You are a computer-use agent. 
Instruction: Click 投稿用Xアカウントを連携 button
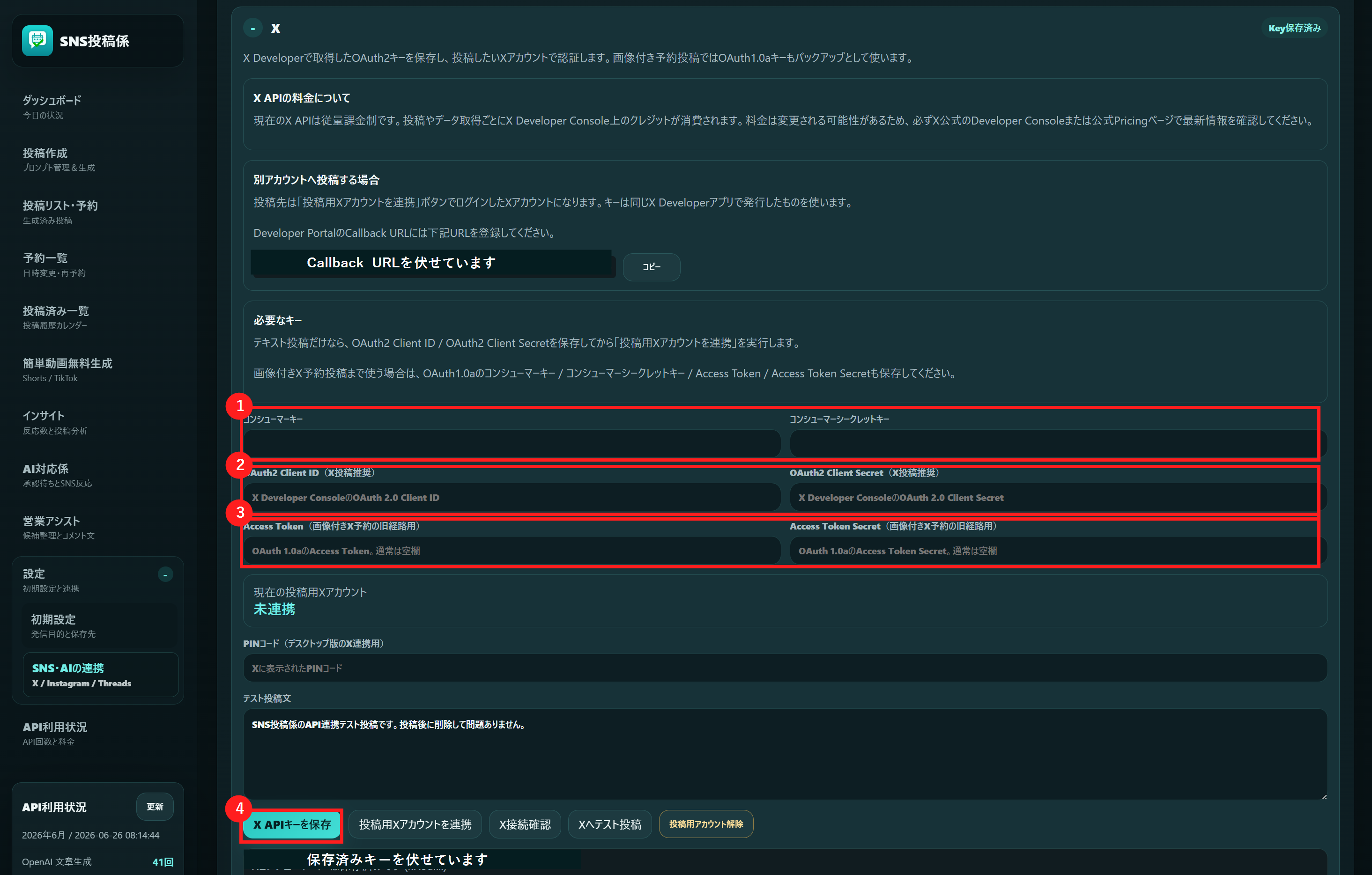tap(415, 824)
